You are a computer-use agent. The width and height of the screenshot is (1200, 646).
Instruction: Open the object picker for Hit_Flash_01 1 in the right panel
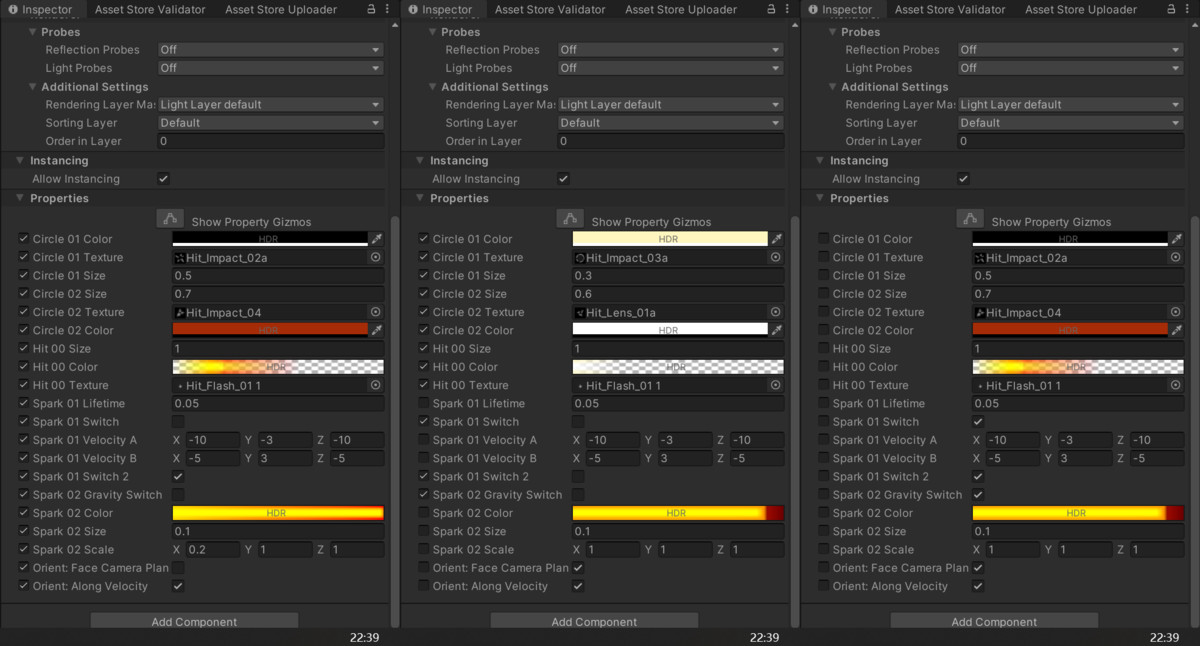pyautogui.click(x=1176, y=385)
